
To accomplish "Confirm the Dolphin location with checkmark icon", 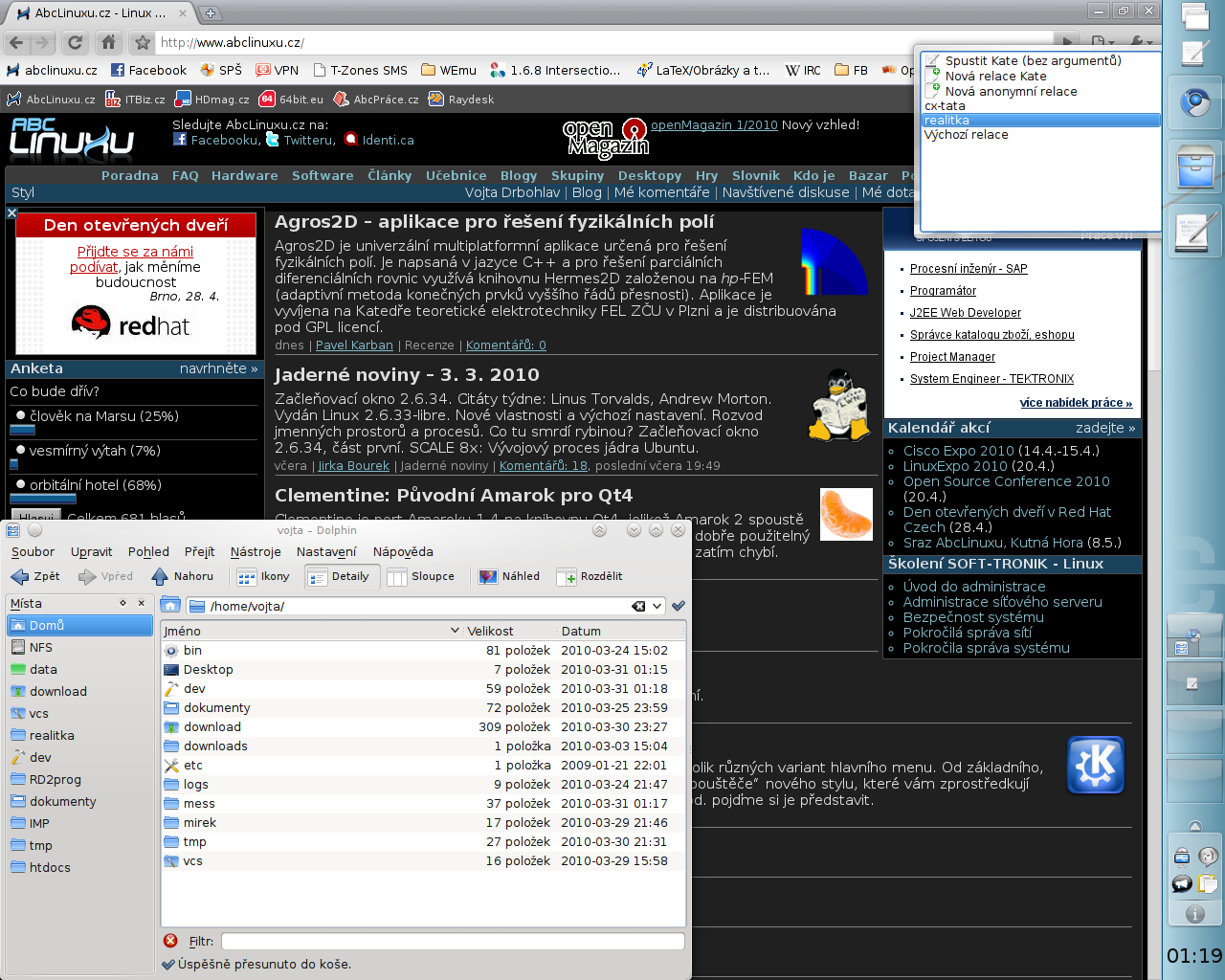I will [x=679, y=606].
